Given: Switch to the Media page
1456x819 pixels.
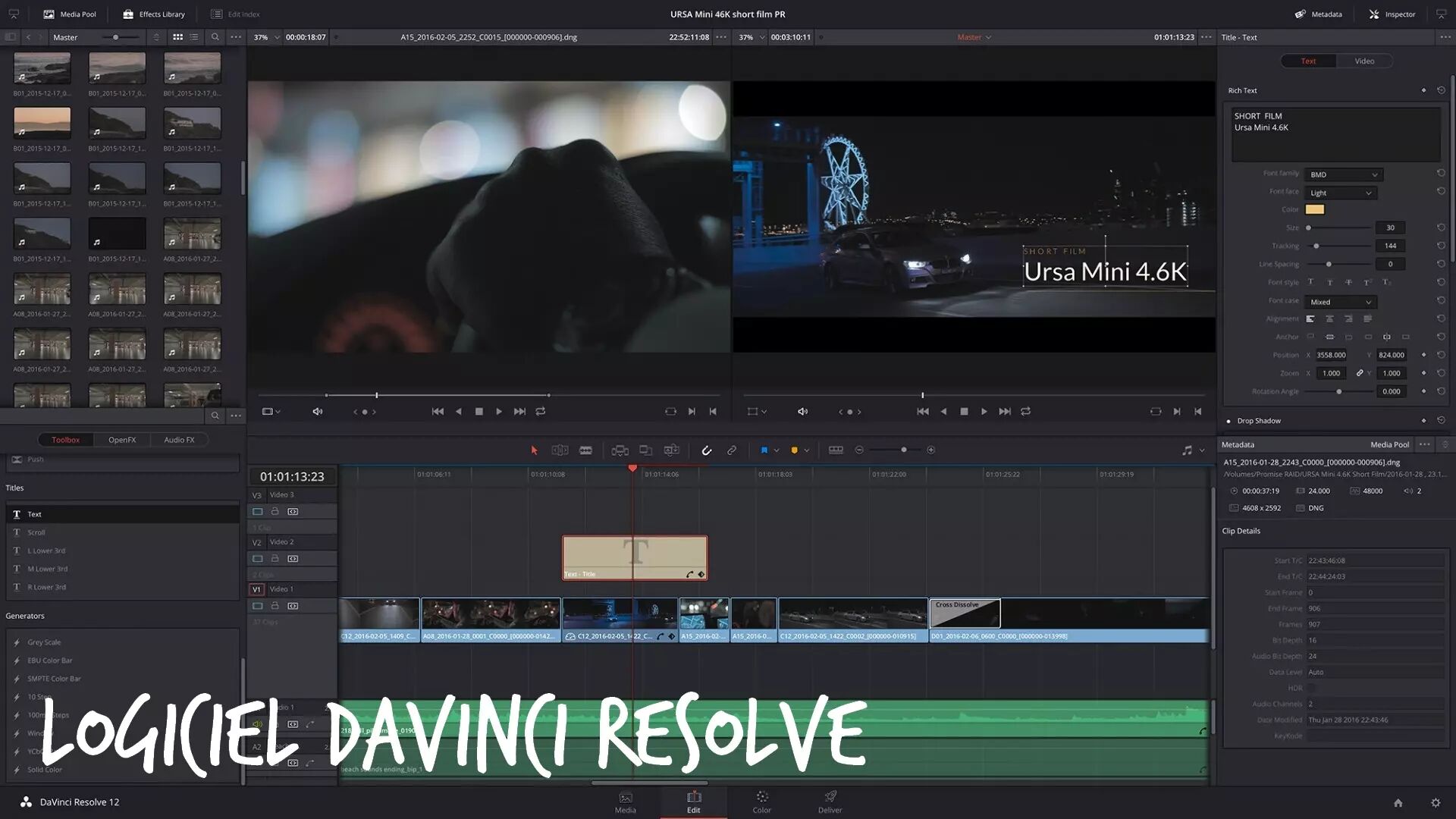Looking at the screenshot, I should pyautogui.click(x=626, y=802).
